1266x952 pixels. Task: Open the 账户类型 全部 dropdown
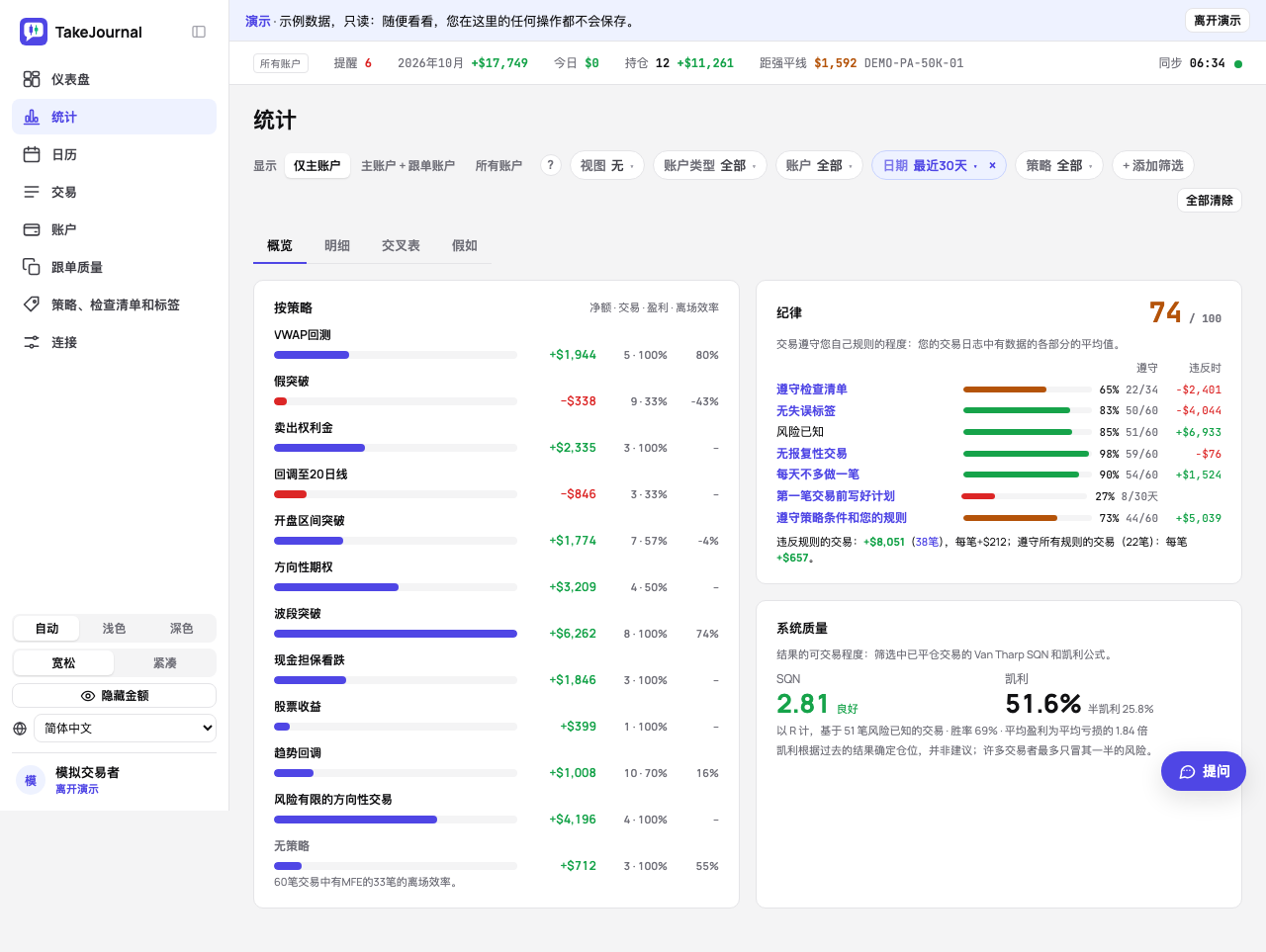(710, 165)
